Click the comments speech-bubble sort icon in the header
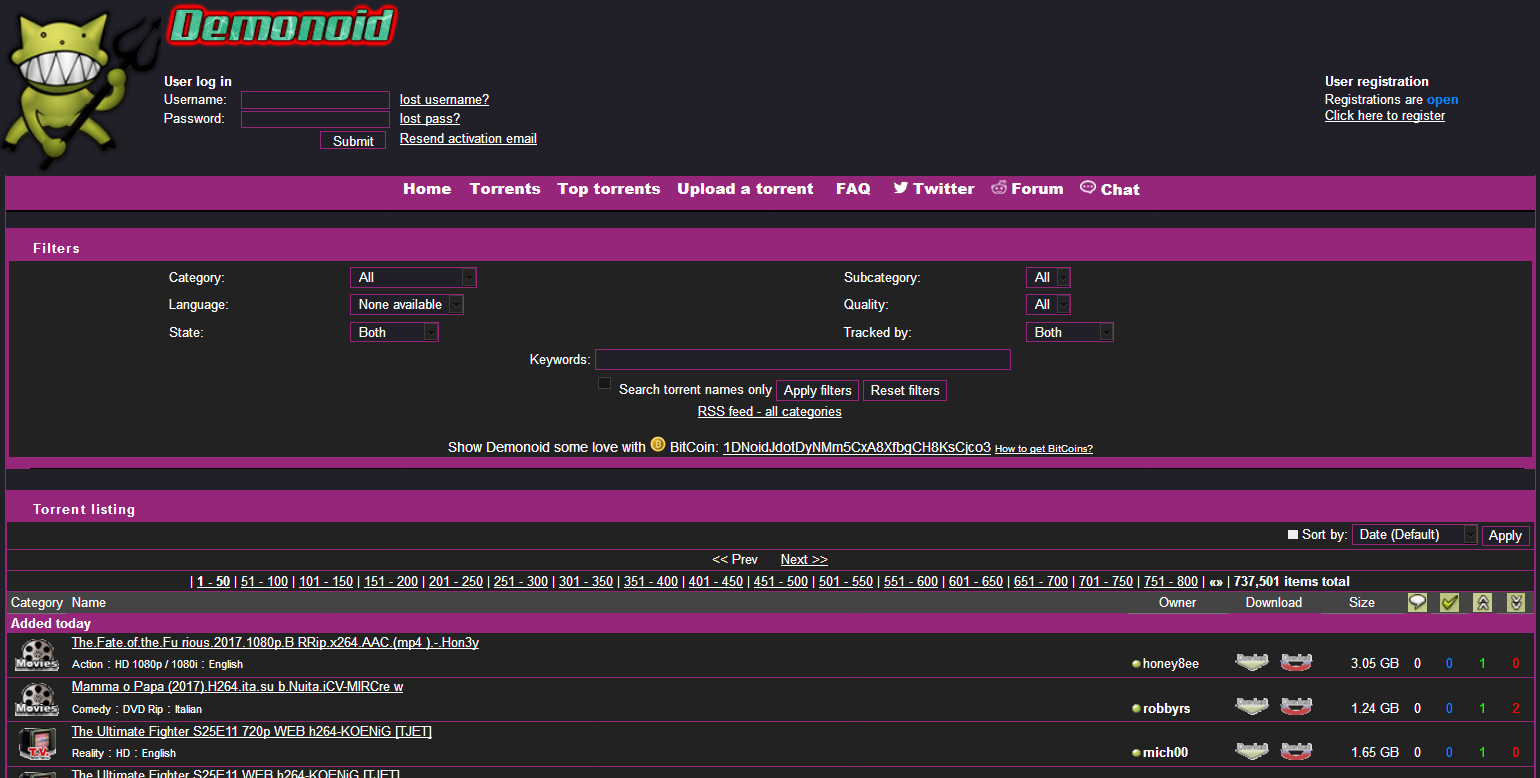Screen dimensions: 1540x778 point(1417,602)
